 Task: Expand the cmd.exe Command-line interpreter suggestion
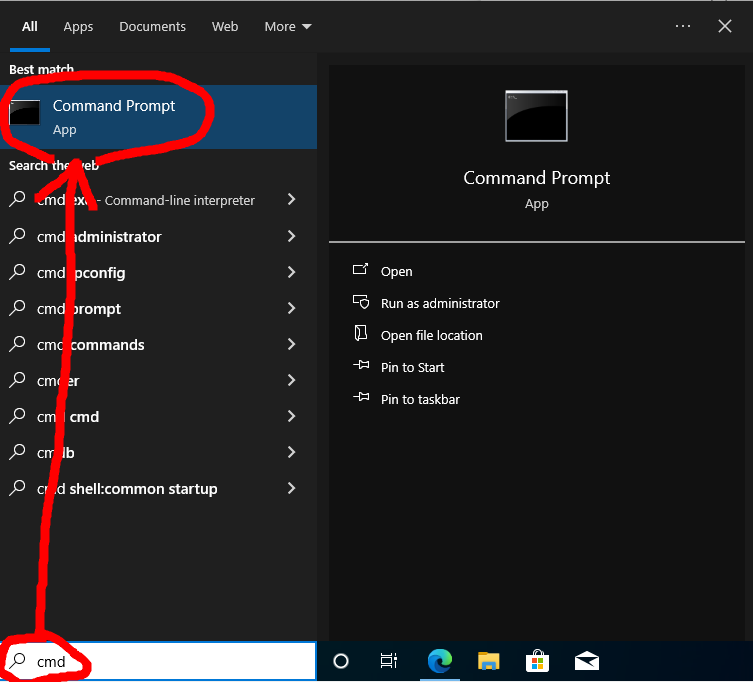291,199
